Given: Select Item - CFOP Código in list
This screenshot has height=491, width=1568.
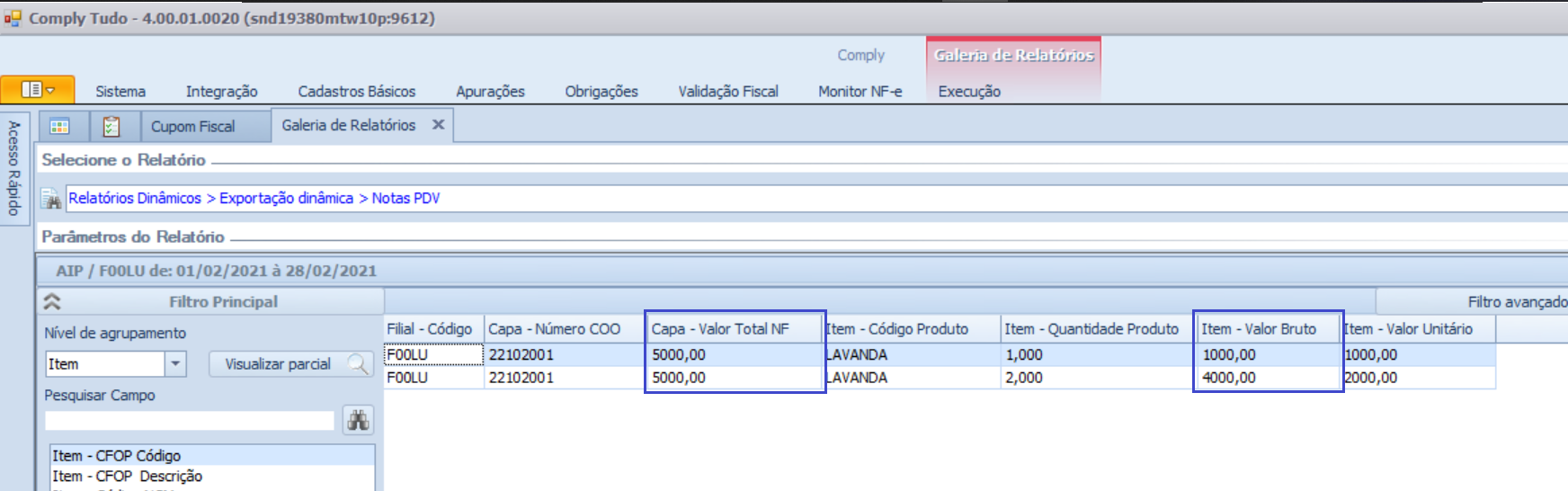Looking at the screenshot, I should pos(117,456).
